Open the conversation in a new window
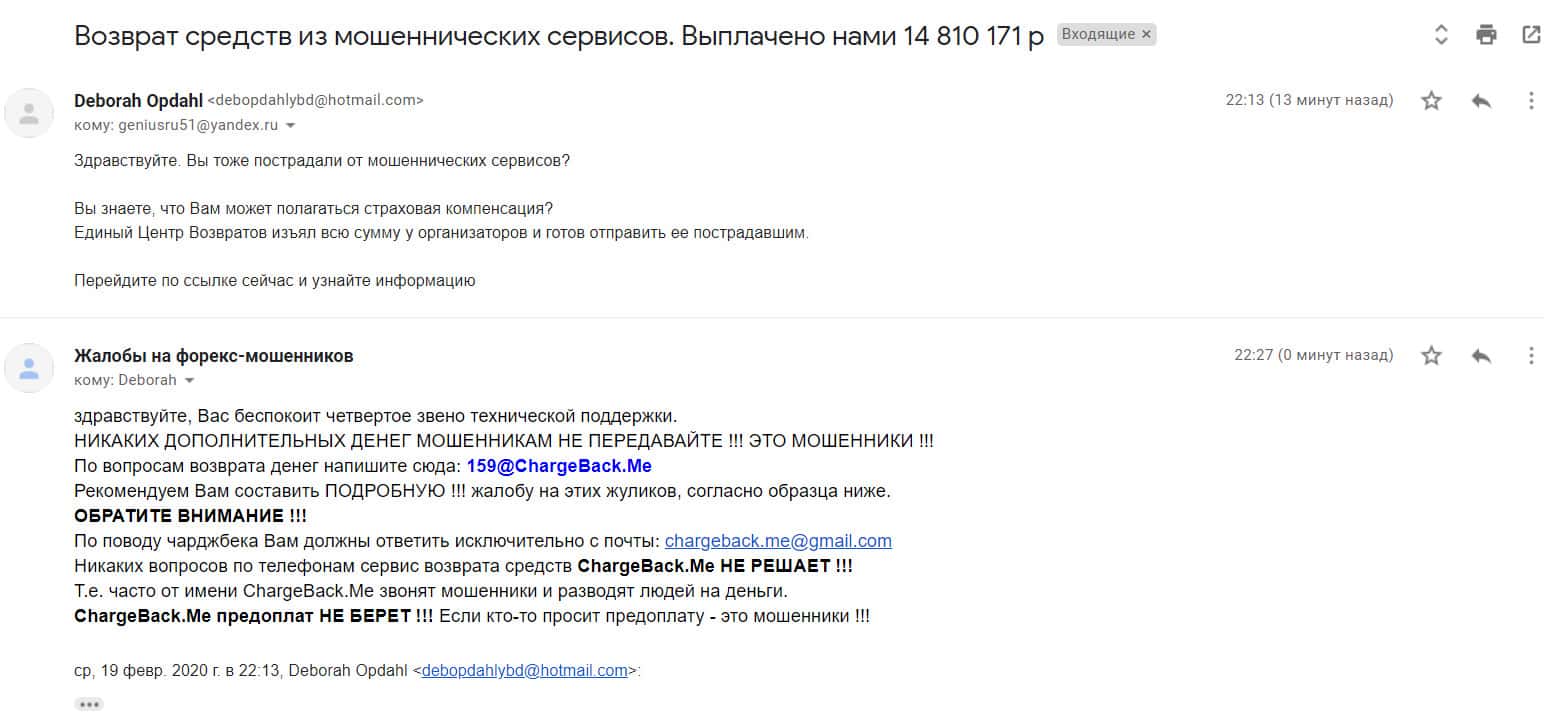Screen dimensions: 1562x723 [1531, 35]
